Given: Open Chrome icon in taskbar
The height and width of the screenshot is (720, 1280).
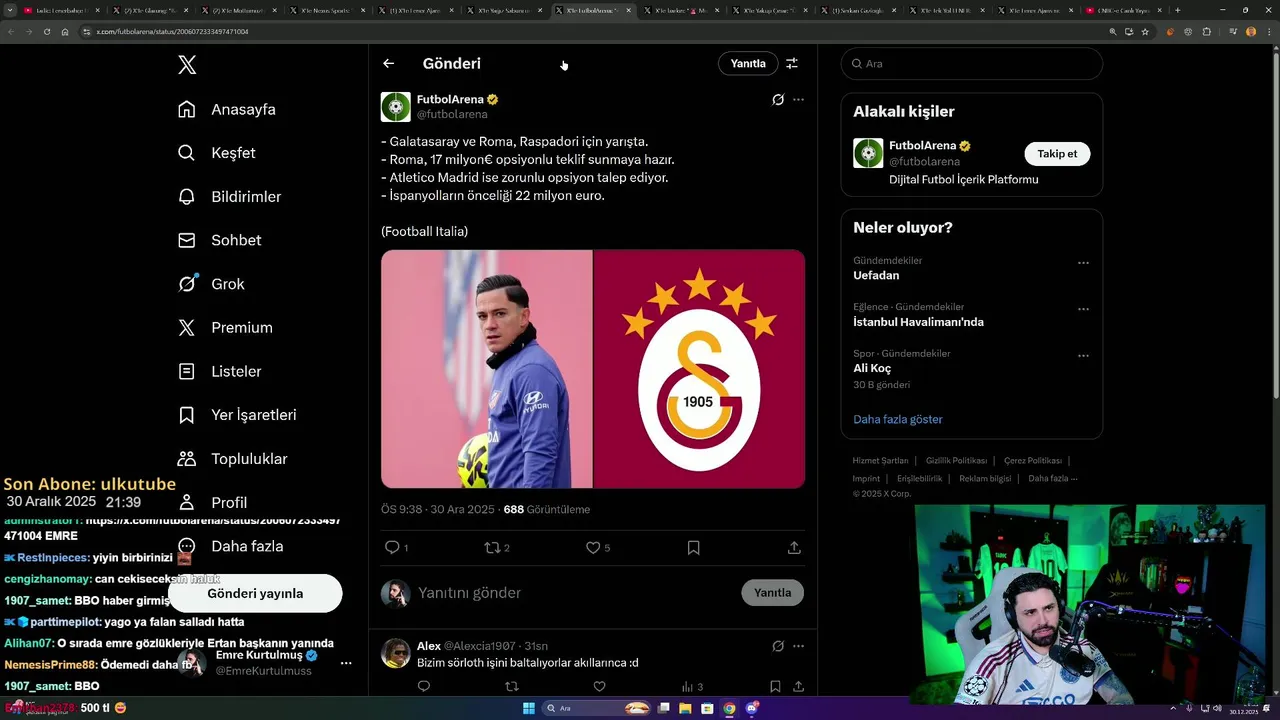Looking at the screenshot, I should pyautogui.click(x=729, y=708).
